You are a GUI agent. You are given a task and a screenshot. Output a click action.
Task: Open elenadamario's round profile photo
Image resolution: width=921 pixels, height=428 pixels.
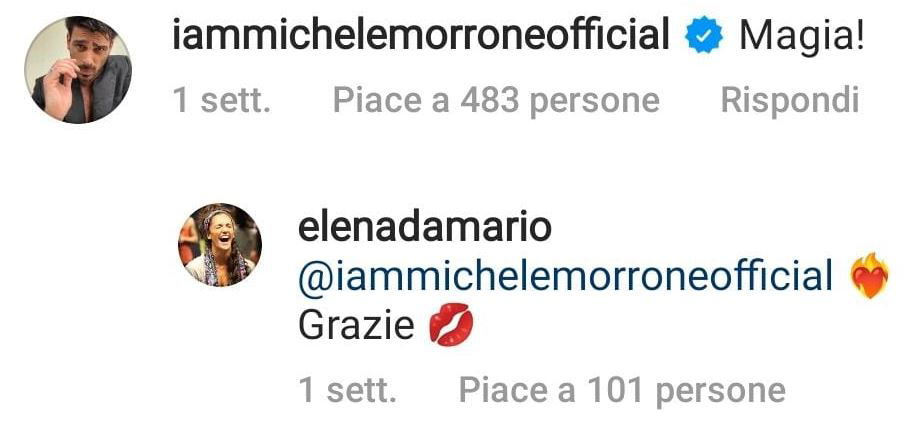220,245
